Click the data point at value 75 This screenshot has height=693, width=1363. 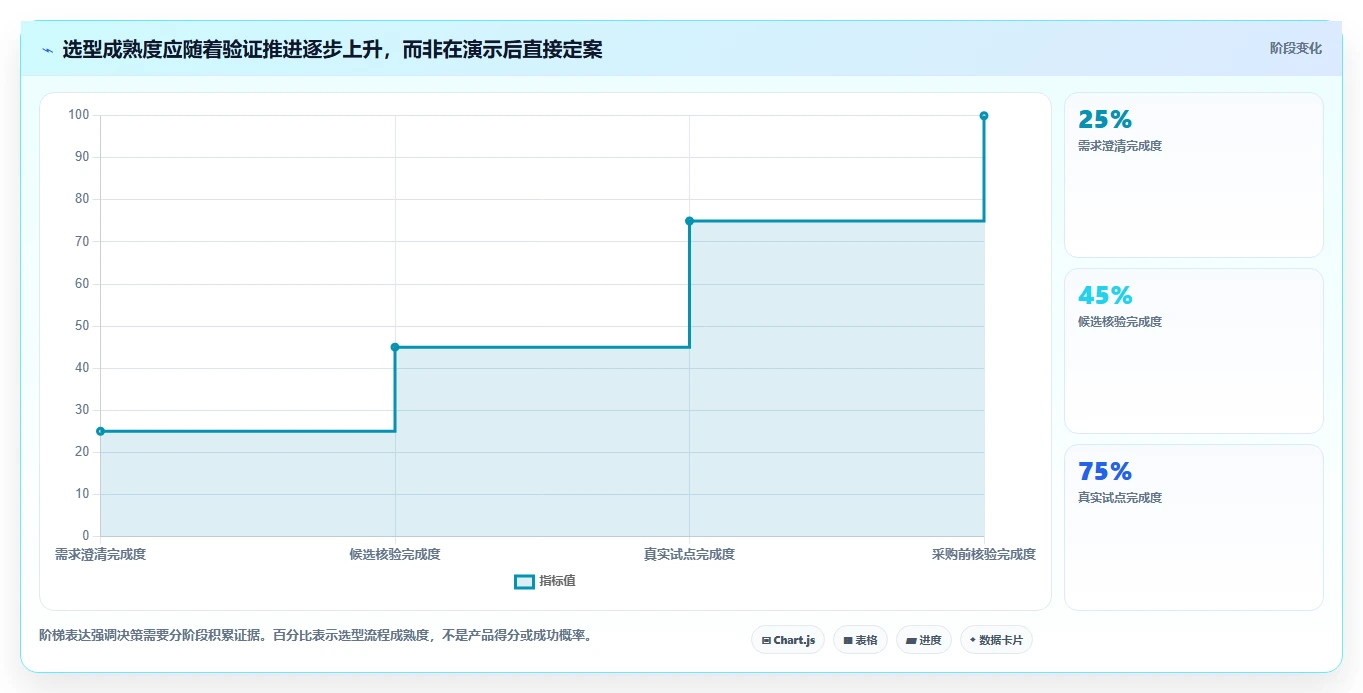point(689,221)
